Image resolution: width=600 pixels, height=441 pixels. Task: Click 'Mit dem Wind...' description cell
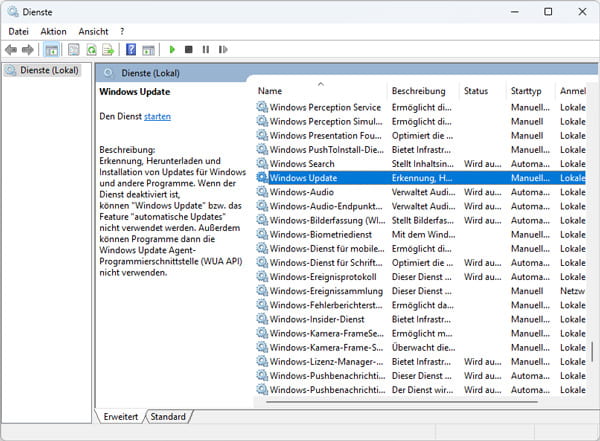(x=423, y=234)
